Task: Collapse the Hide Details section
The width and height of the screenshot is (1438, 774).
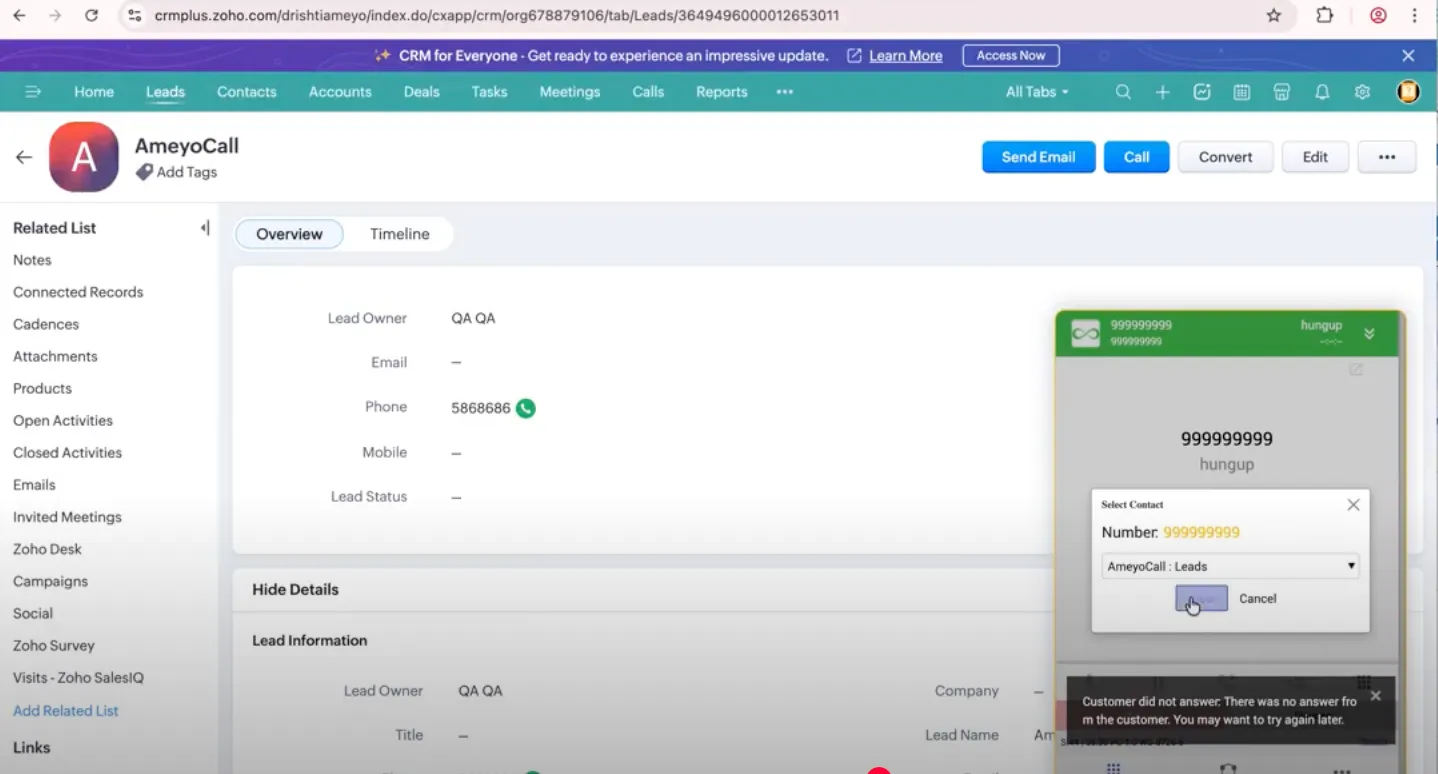Action: [x=295, y=589]
